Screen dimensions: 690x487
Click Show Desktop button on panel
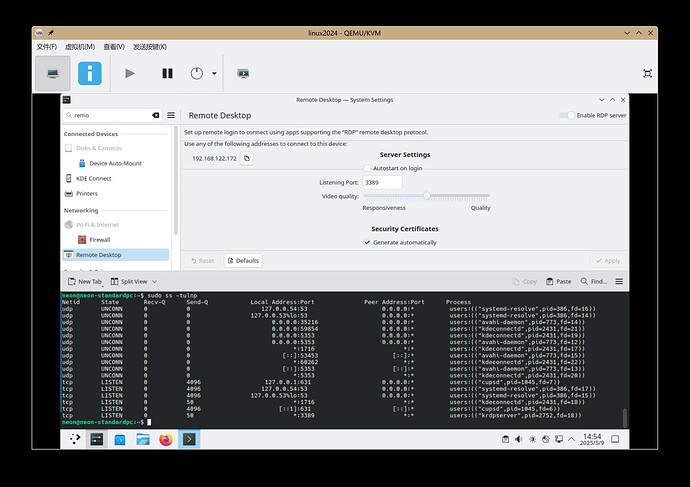[615, 439]
